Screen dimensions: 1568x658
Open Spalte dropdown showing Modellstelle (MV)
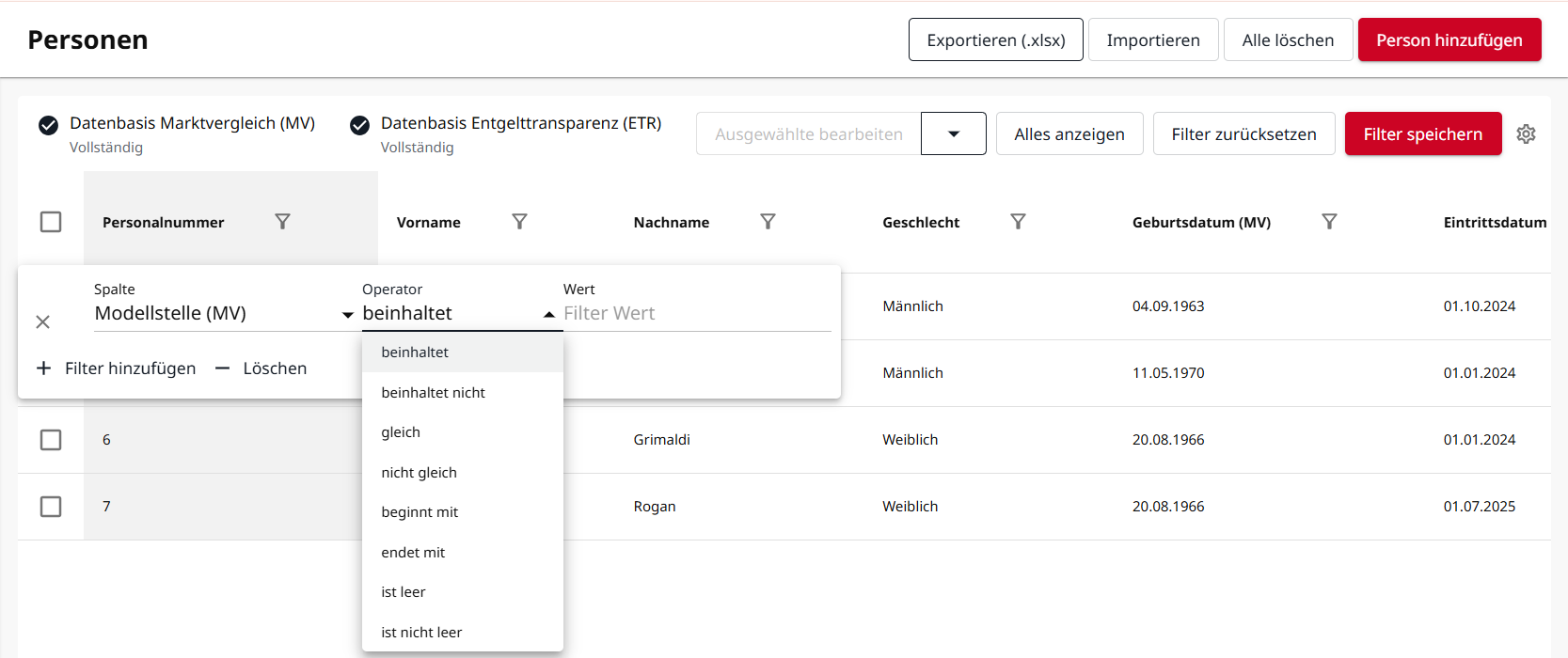pos(224,314)
